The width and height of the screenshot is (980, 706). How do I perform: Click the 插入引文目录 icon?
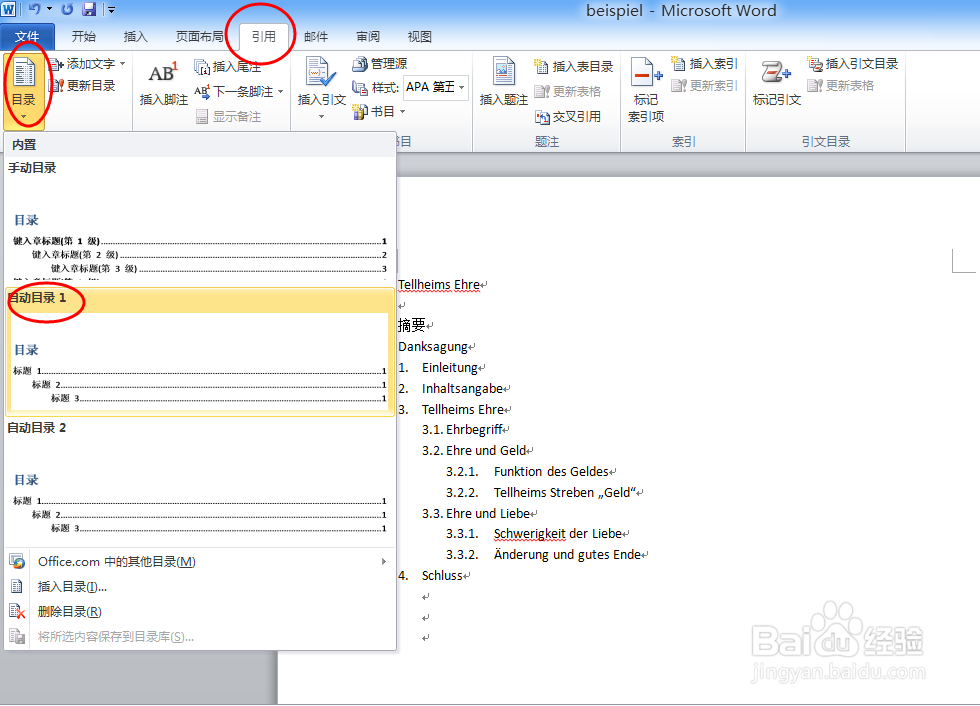[853, 63]
